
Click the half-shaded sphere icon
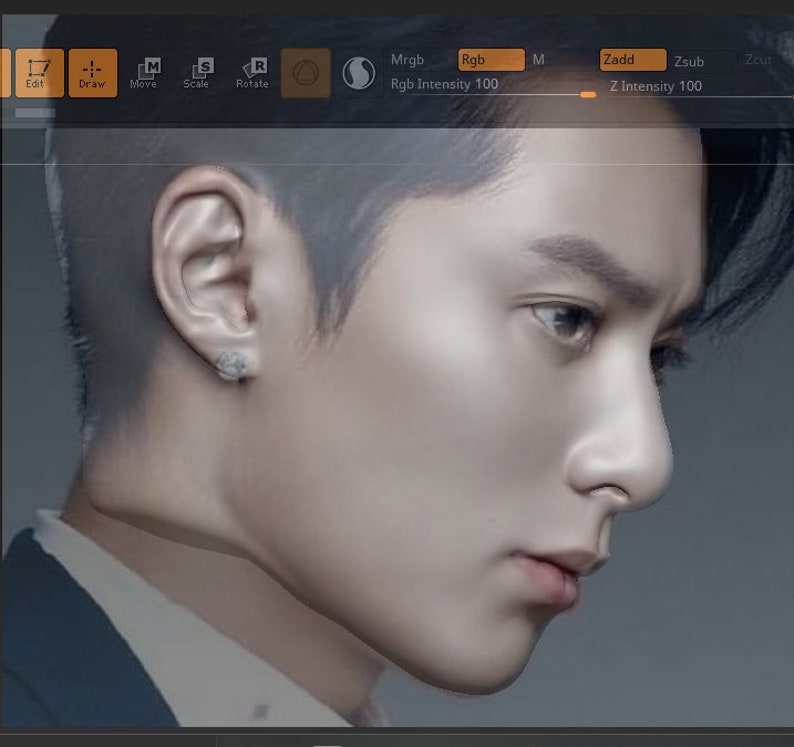[359, 73]
